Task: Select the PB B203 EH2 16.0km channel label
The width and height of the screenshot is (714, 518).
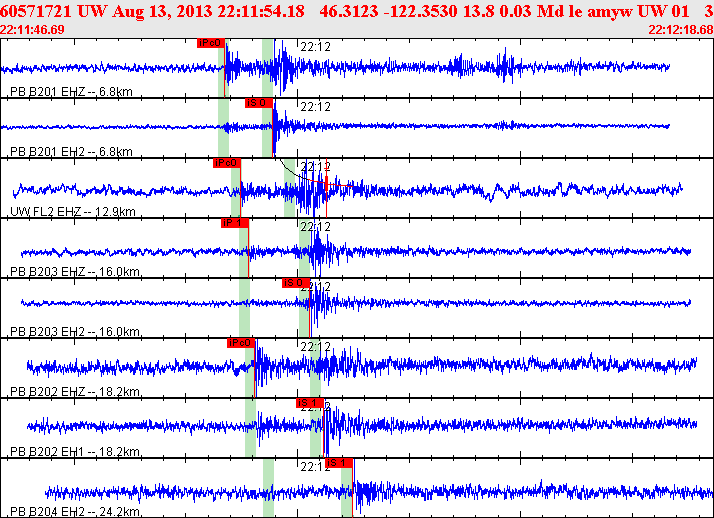Action: (75, 332)
